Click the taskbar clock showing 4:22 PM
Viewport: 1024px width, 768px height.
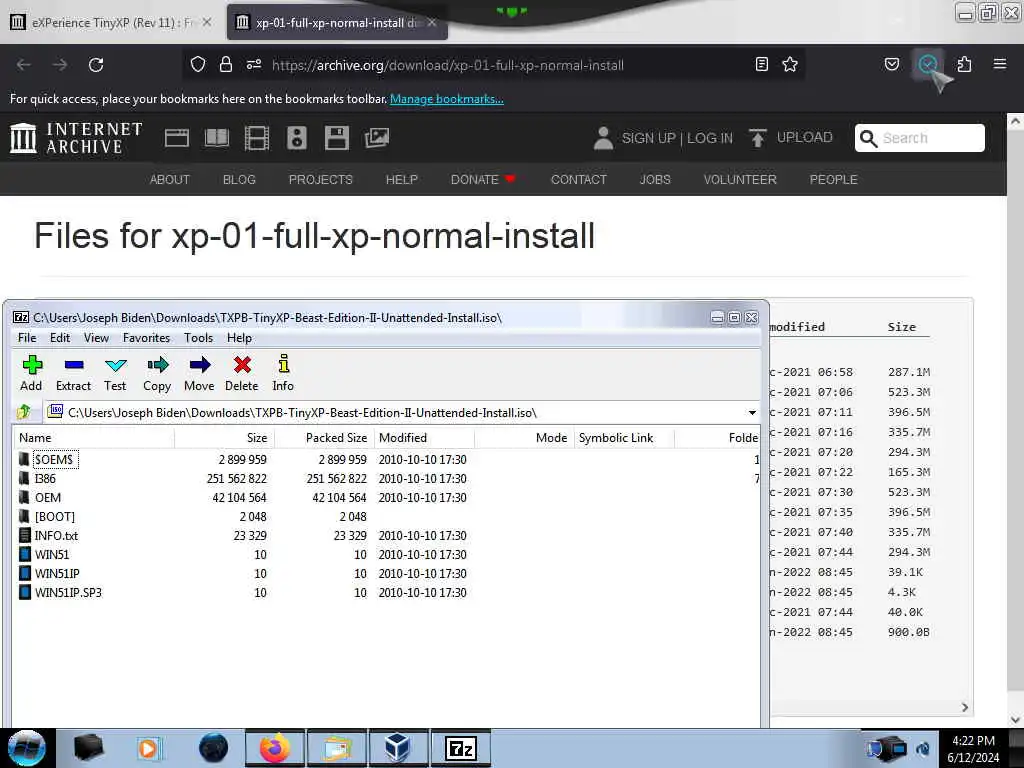tap(973, 748)
